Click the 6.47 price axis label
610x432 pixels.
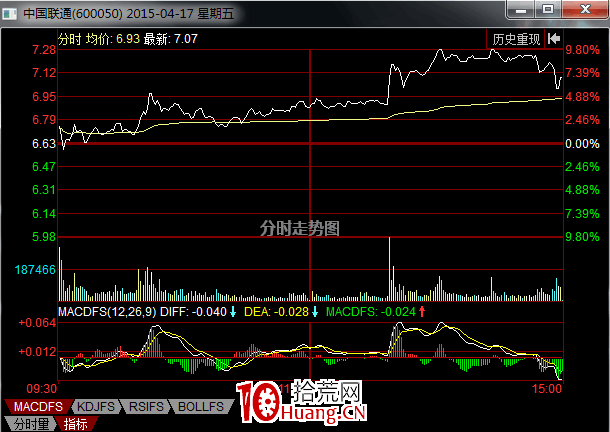[44, 167]
